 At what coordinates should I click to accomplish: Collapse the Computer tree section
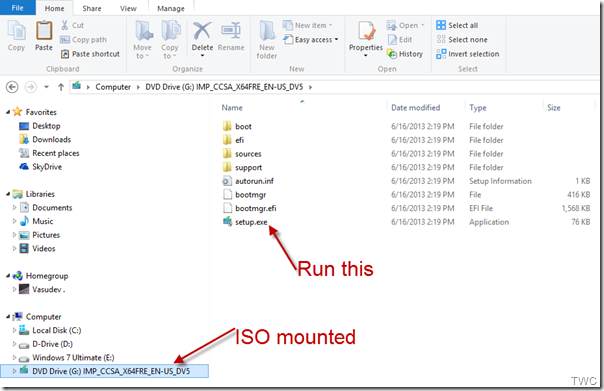tap(8, 317)
